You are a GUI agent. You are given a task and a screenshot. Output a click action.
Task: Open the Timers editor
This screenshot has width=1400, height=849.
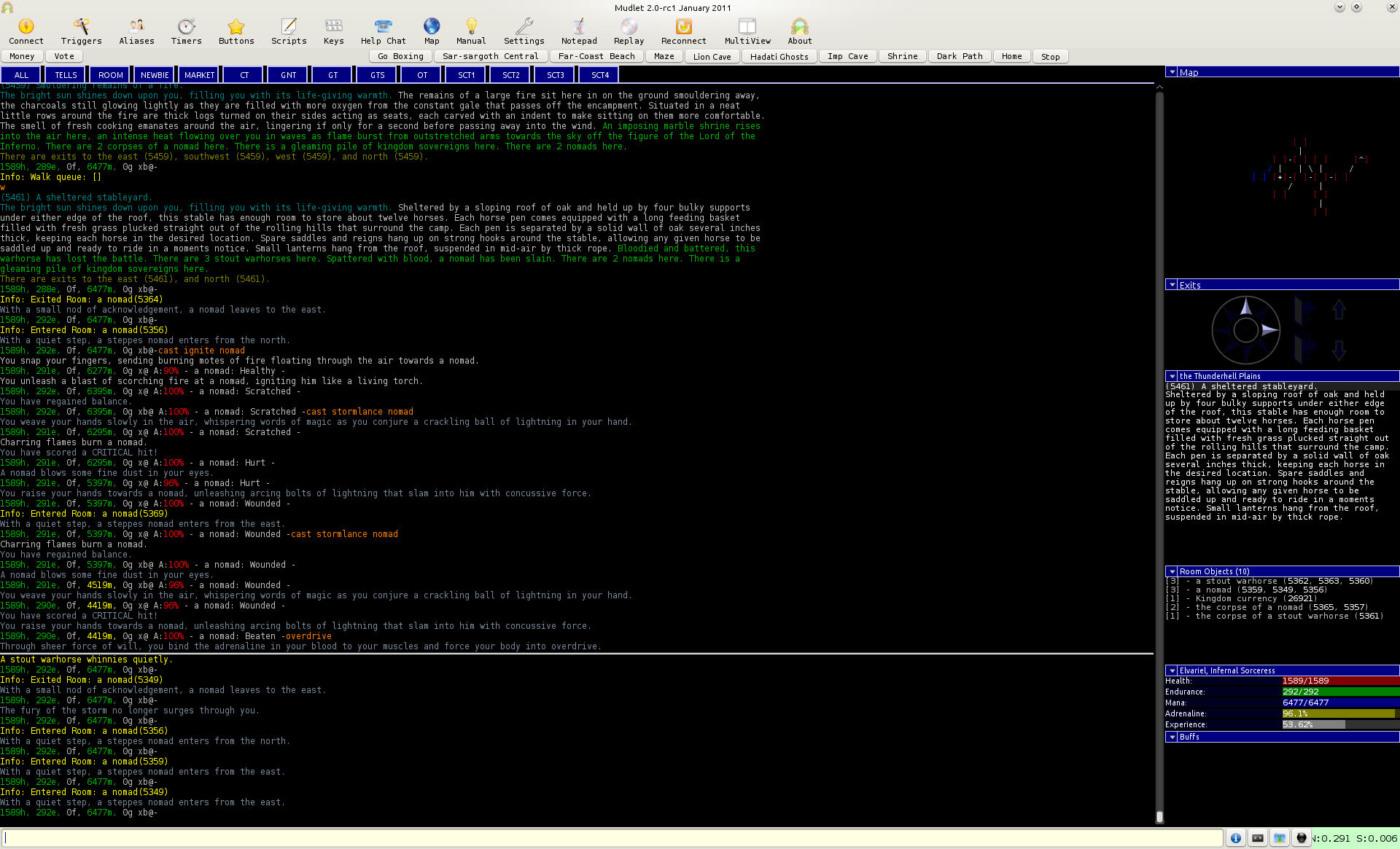(187, 32)
